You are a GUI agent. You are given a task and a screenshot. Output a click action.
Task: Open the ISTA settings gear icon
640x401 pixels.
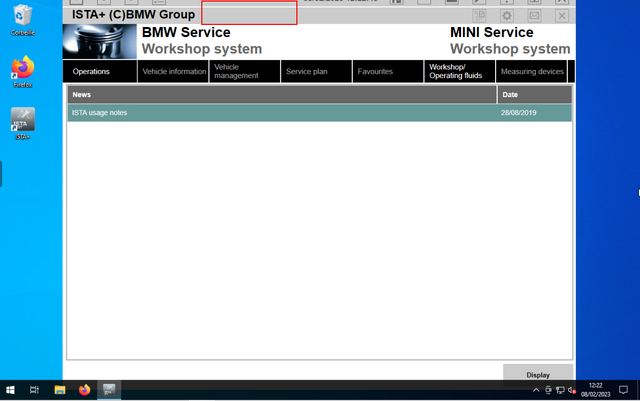coord(507,16)
